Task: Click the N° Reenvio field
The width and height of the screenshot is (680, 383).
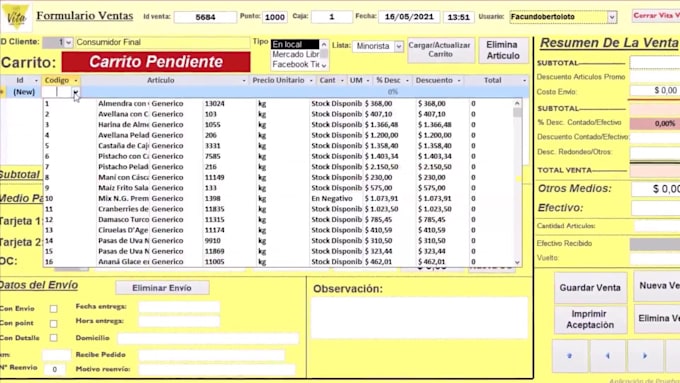Action: click(x=54, y=370)
